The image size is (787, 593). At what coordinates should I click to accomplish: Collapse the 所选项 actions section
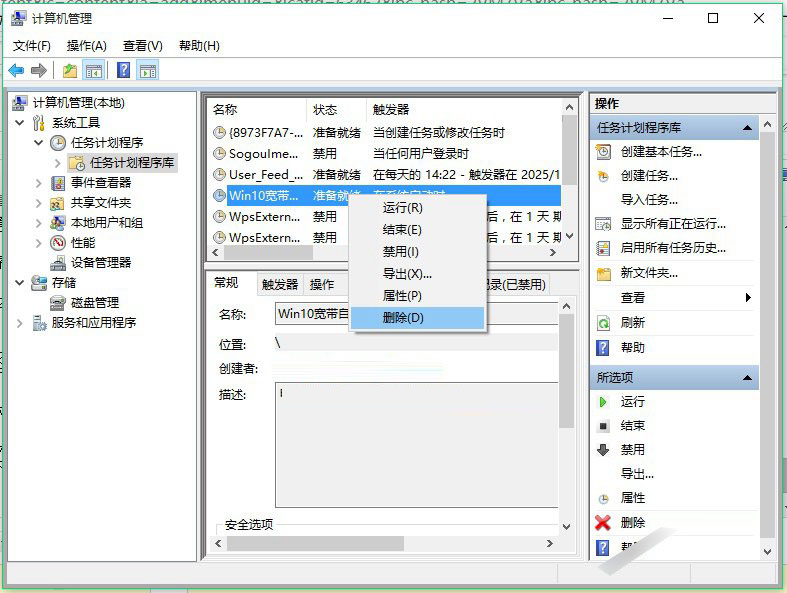point(747,377)
